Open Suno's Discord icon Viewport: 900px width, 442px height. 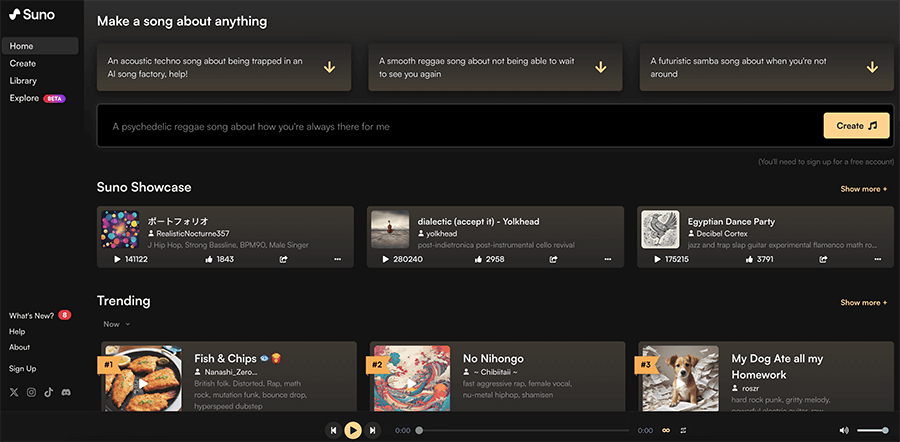tap(66, 392)
